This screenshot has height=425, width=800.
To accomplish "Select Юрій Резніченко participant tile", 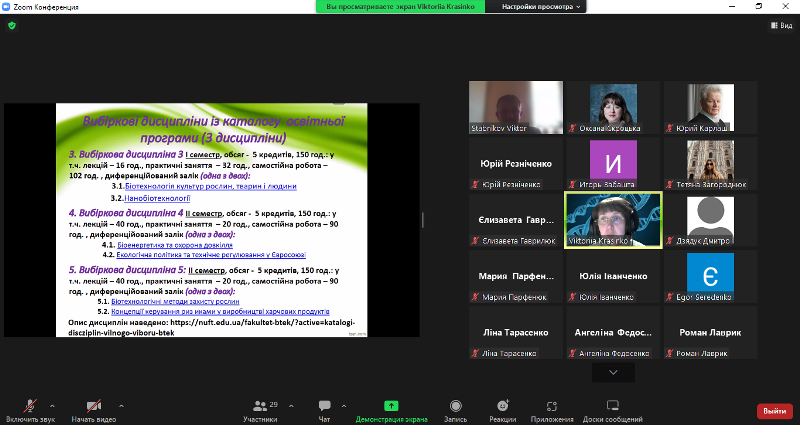I will click(x=516, y=164).
